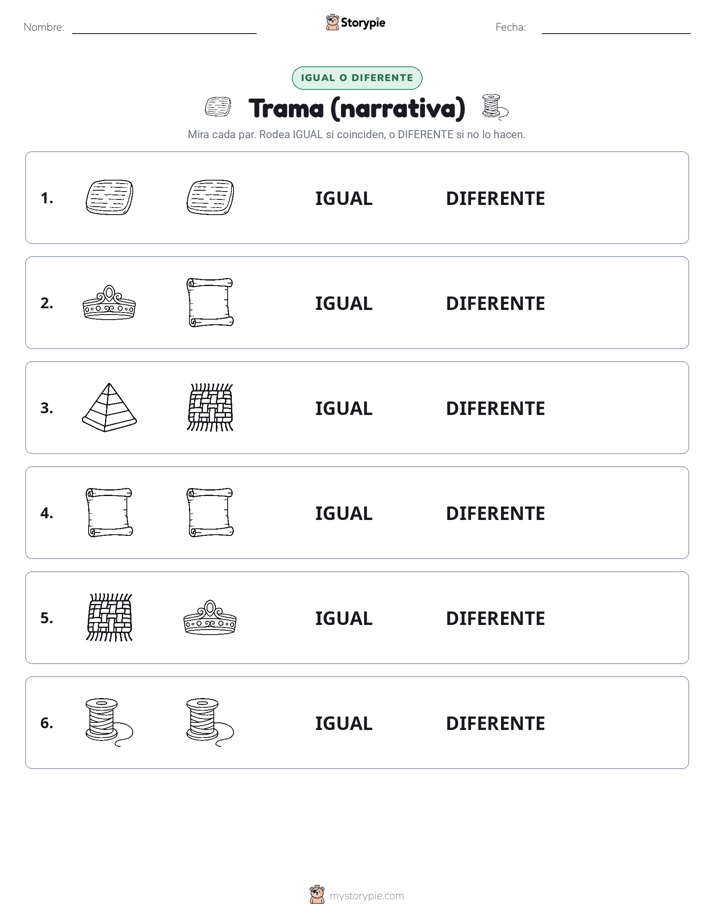Click the Fecha input line
Screen dimensions: 714x924
click(x=616, y=28)
